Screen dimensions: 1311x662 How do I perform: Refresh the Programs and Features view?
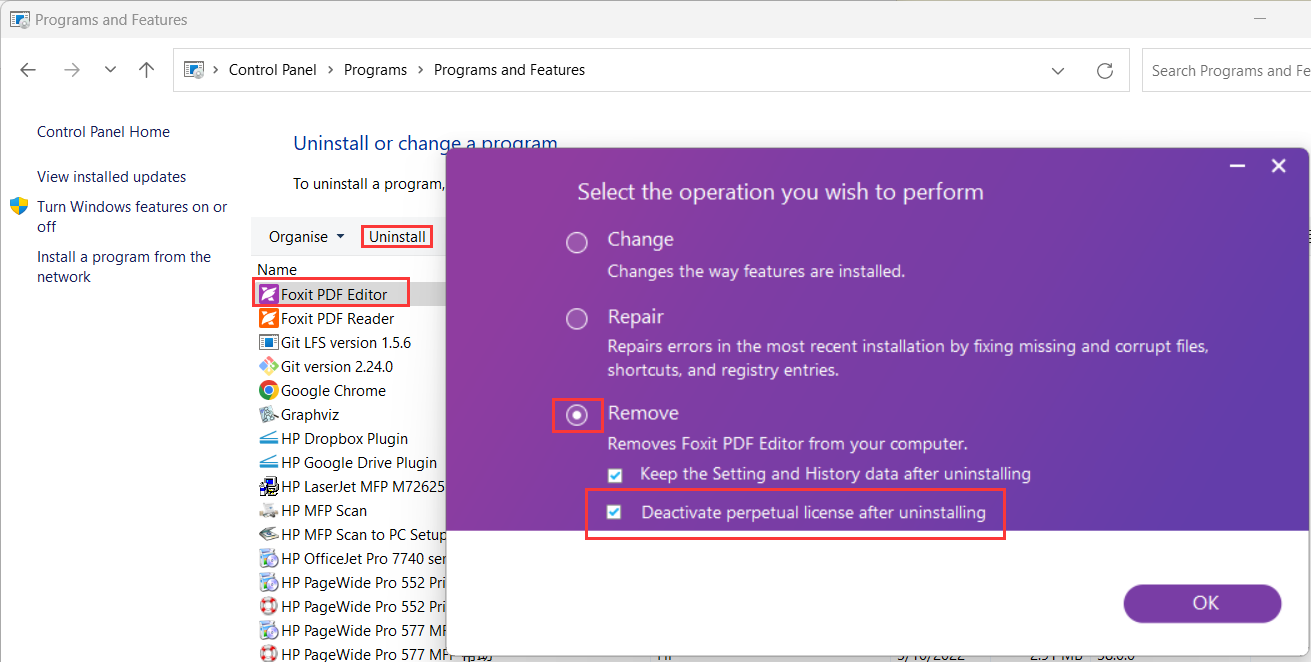coord(1105,70)
